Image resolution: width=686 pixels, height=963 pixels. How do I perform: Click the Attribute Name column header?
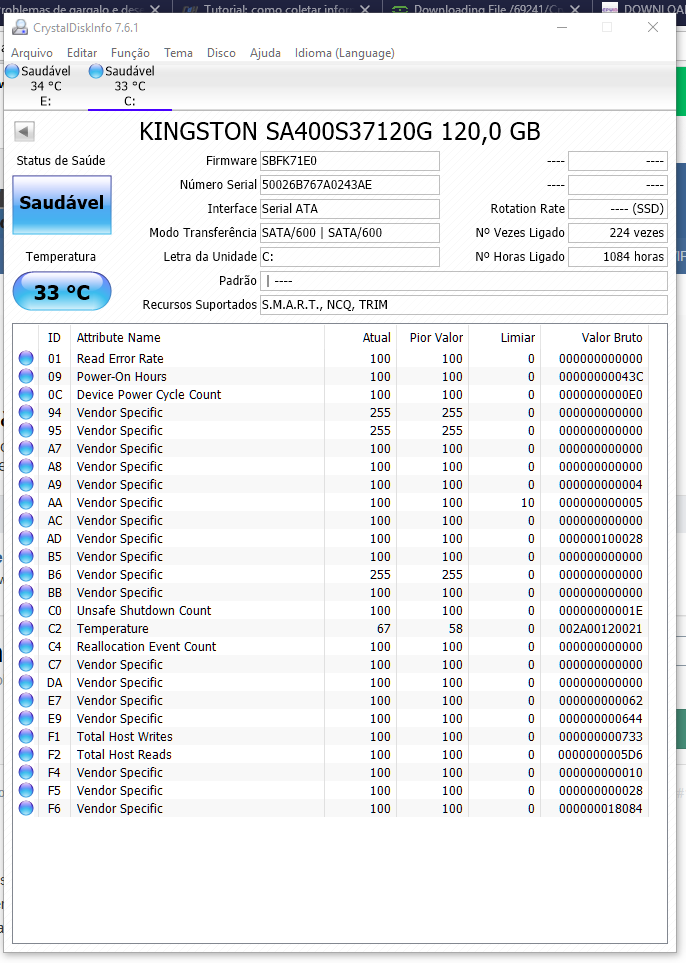(119, 338)
